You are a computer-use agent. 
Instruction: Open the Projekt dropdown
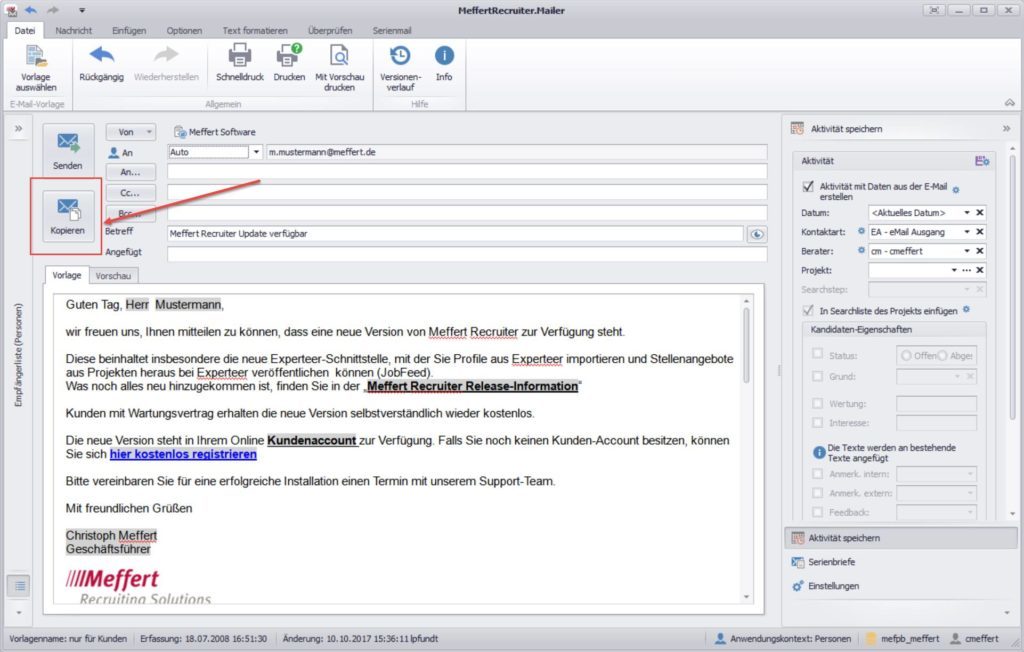954,270
